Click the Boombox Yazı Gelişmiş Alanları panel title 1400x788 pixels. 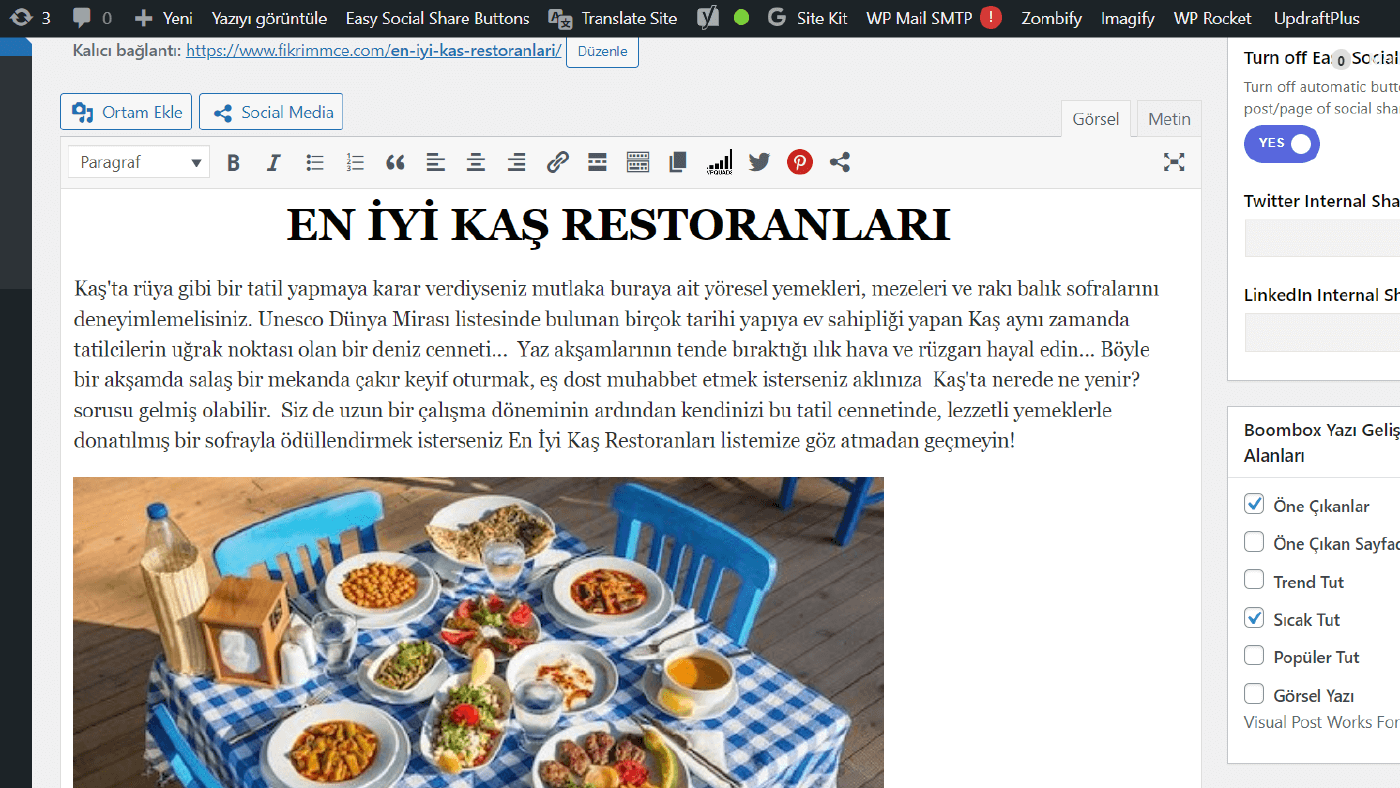point(1320,442)
